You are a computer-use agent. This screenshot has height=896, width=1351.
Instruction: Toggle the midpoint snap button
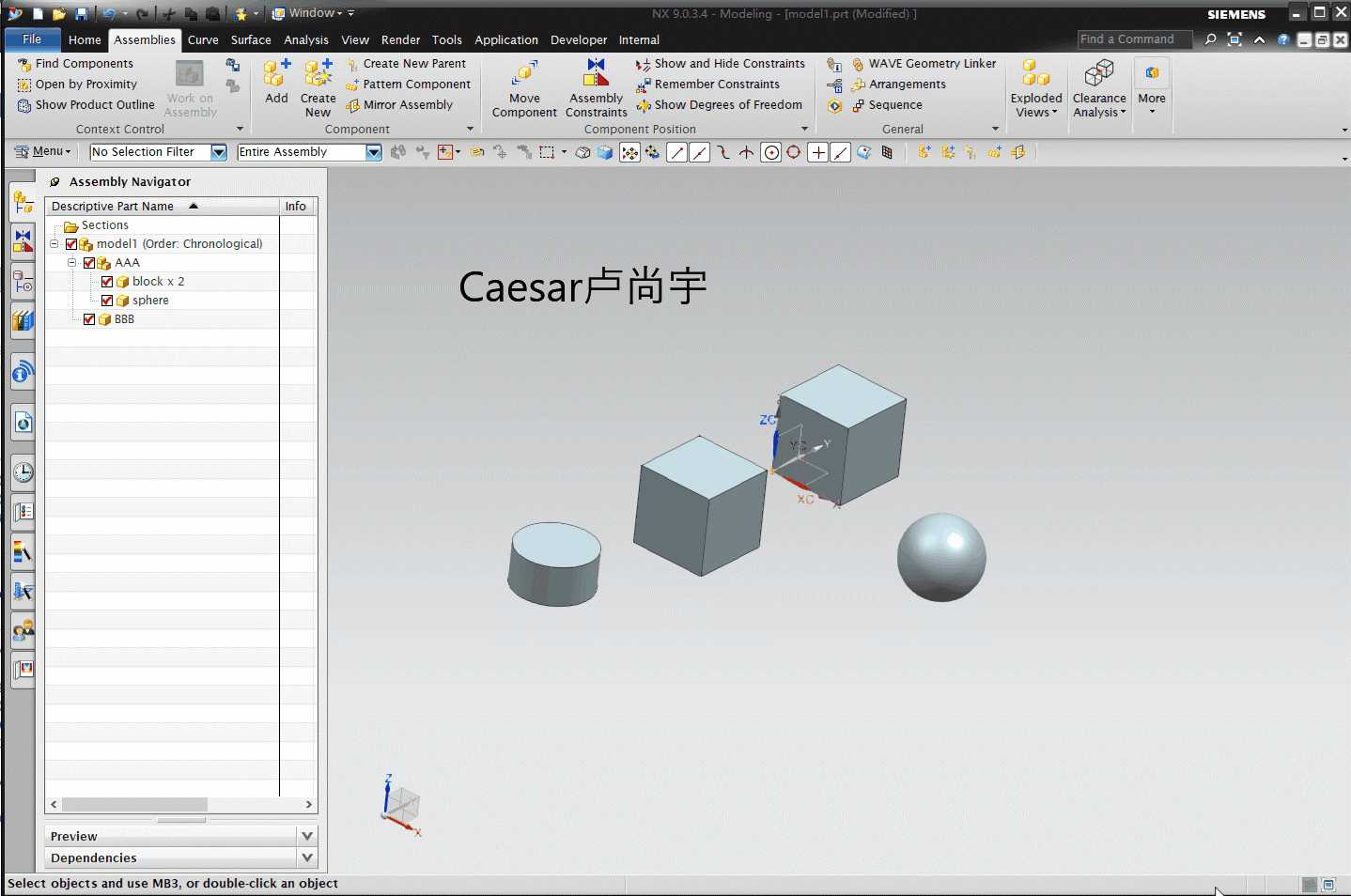point(700,152)
